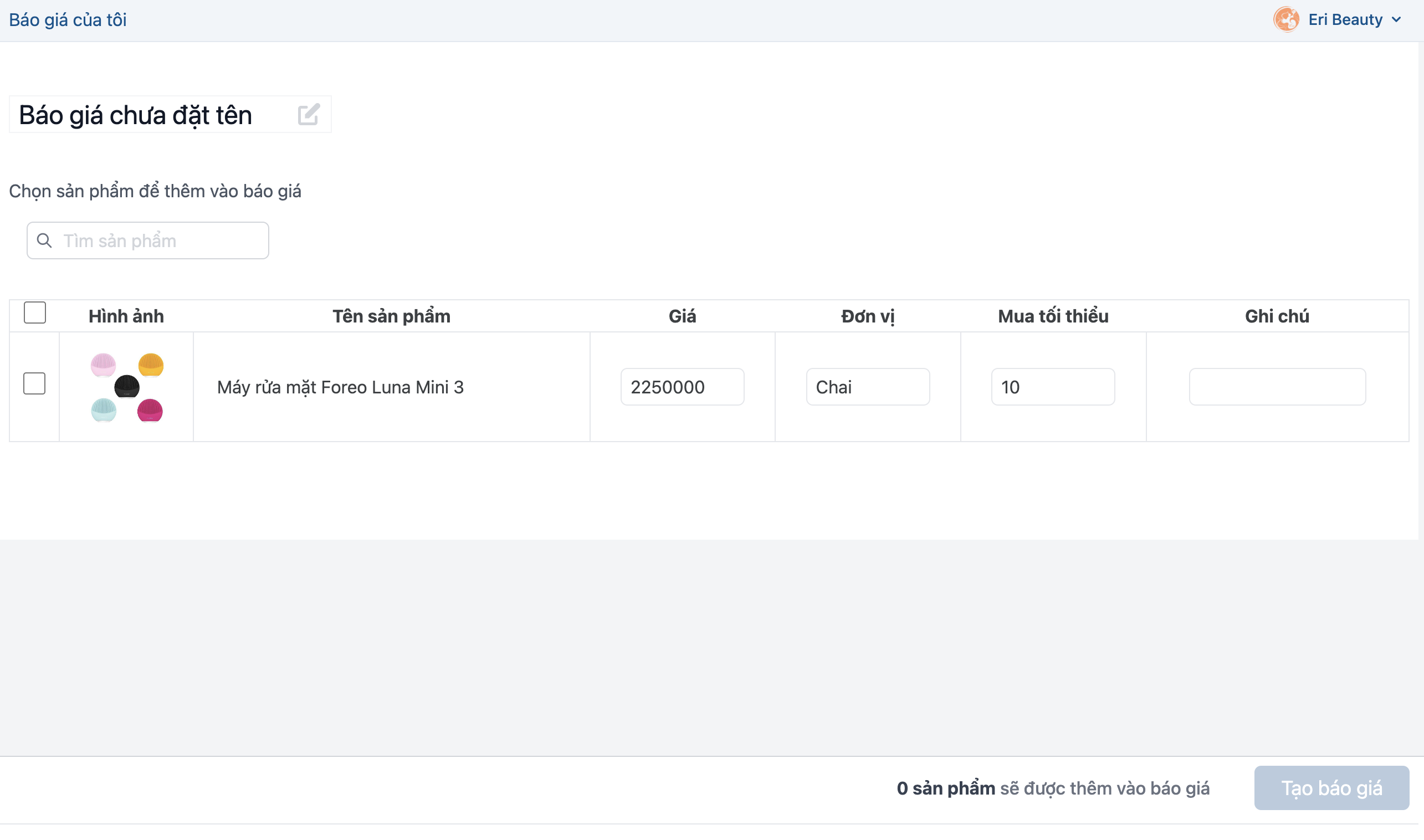1424x840 pixels.
Task: Click the 'Ghi chú' column header
Action: tap(1277, 316)
